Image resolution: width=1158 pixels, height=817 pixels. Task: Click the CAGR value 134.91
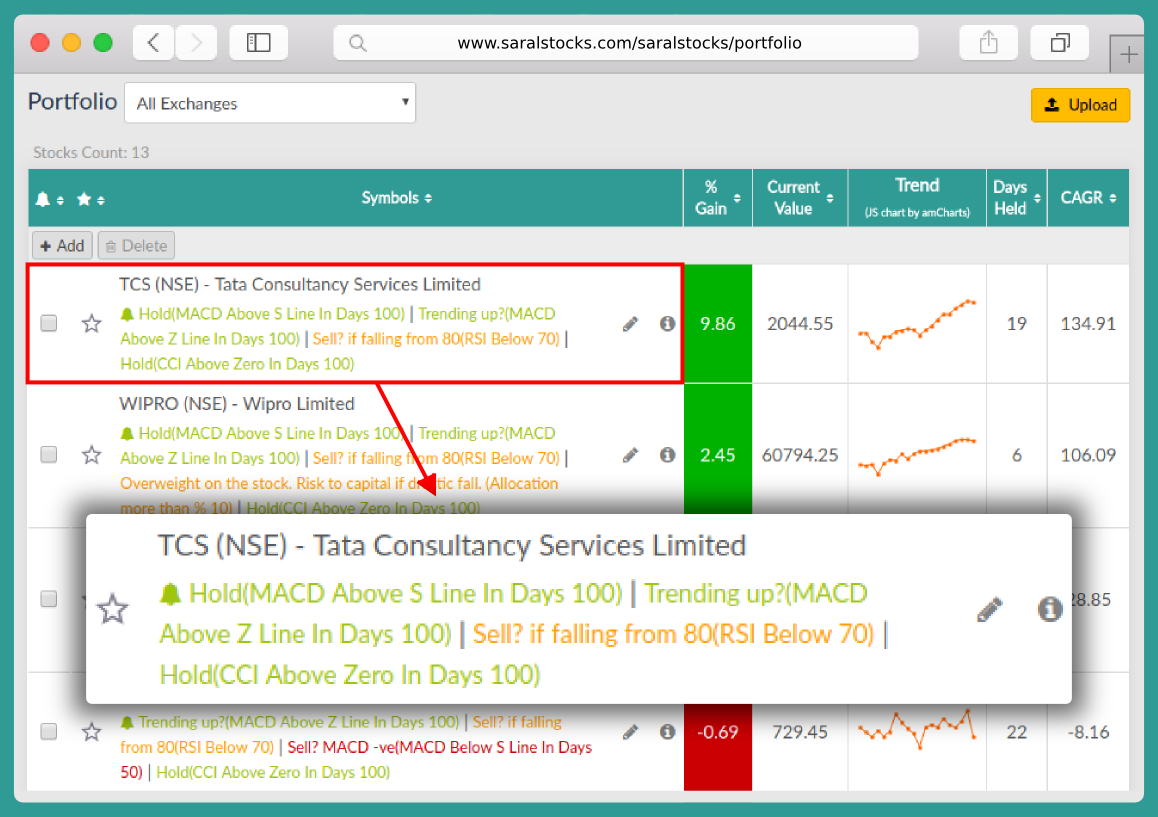coord(1088,324)
